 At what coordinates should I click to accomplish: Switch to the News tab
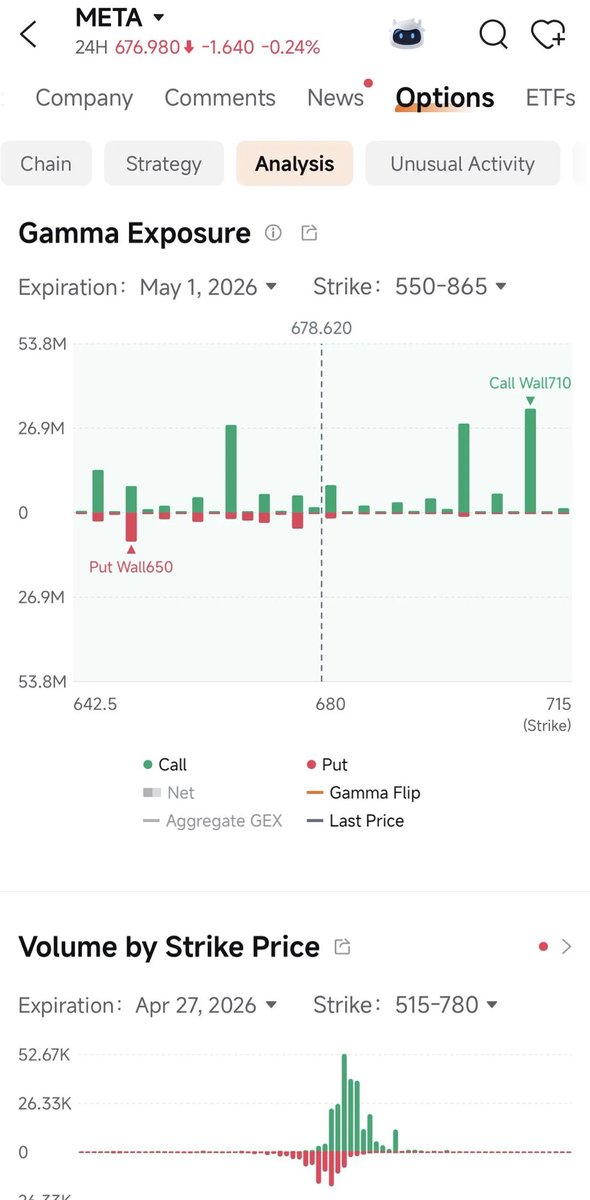click(336, 97)
